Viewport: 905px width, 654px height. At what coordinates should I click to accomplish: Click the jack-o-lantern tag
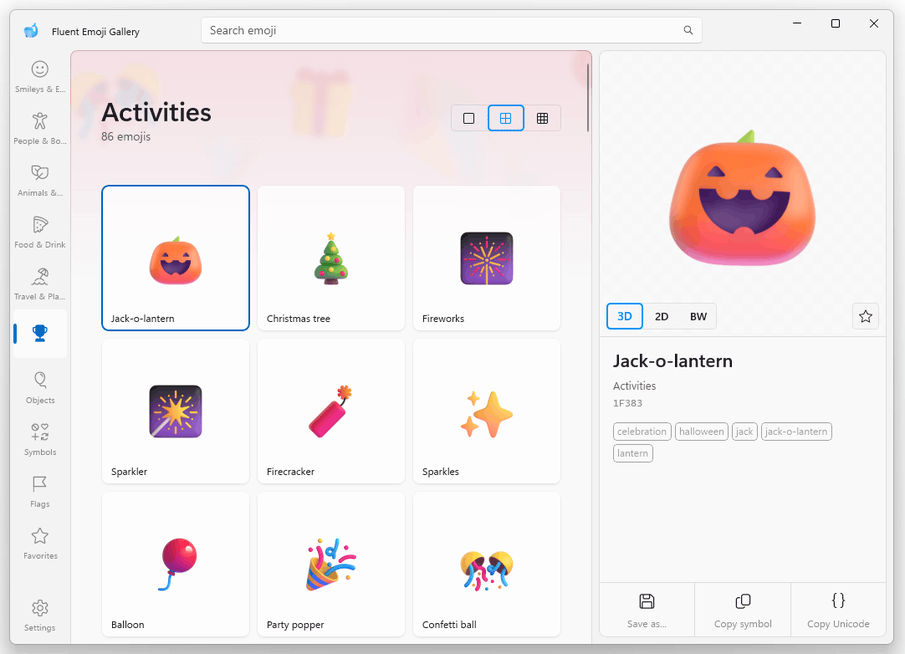[796, 432]
